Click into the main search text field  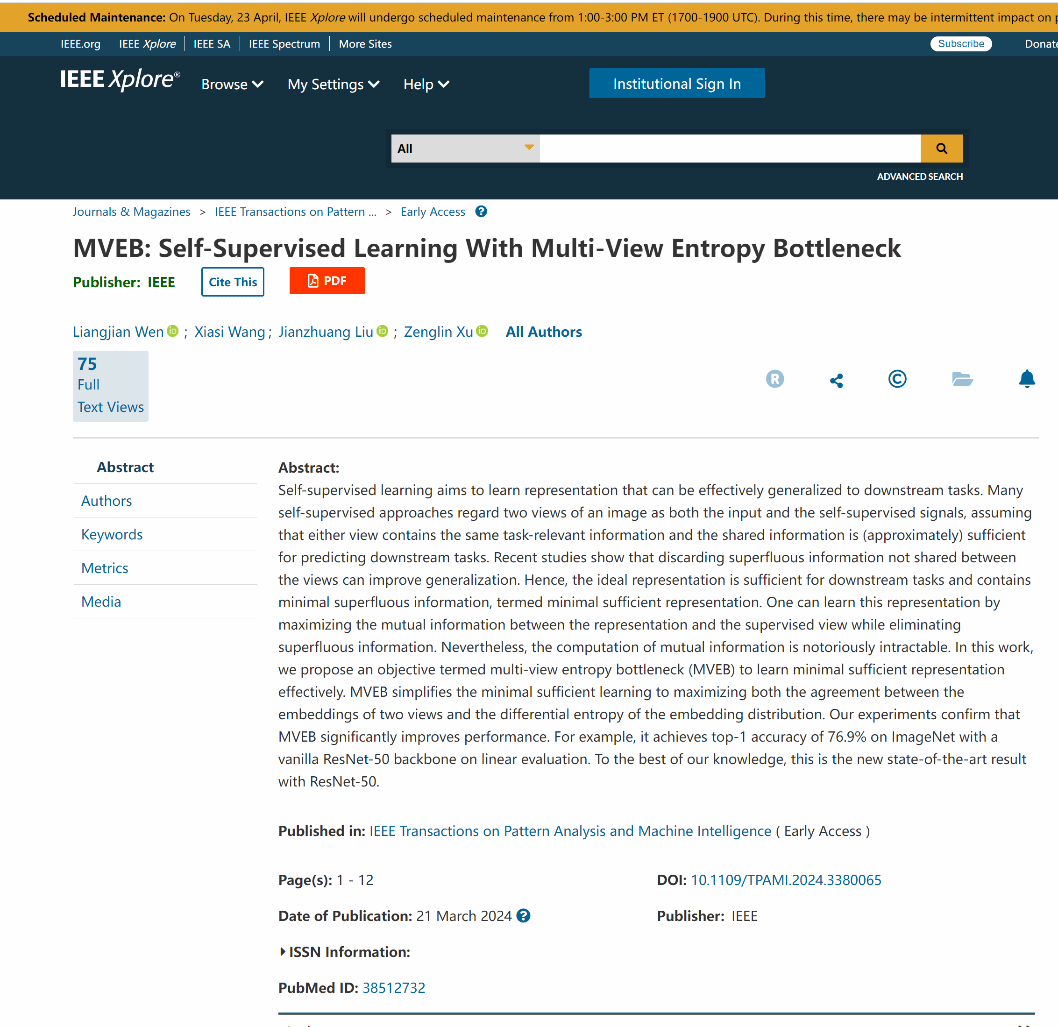pyautogui.click(x=730, y=148)
